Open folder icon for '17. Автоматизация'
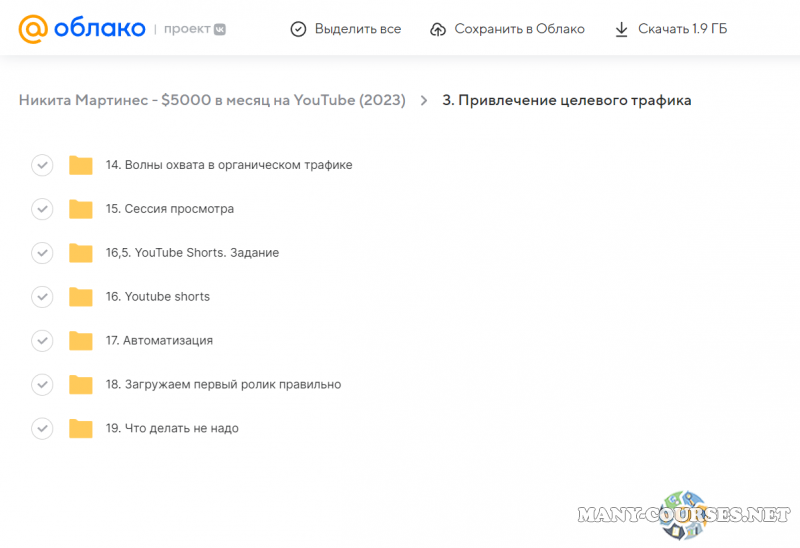The image size is (800, 548). point(81,341)
